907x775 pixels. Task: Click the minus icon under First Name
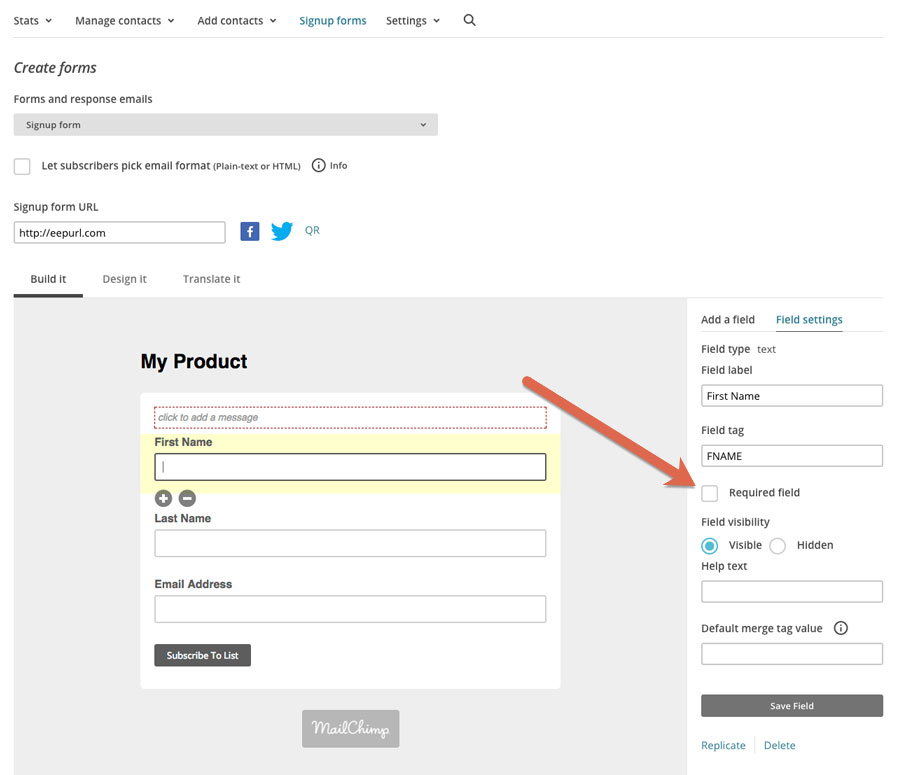tap(187, 498)
